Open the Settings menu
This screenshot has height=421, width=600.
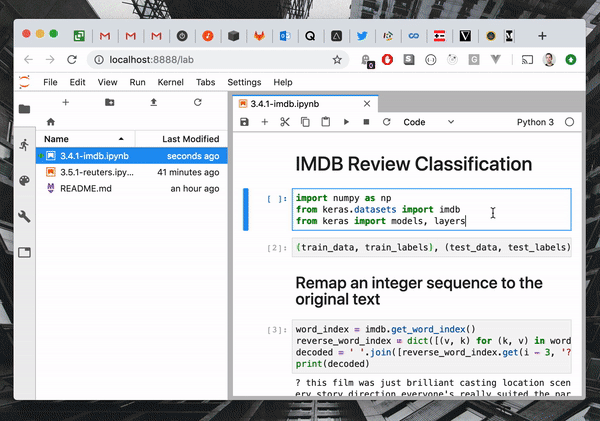(x=244, y=82)
